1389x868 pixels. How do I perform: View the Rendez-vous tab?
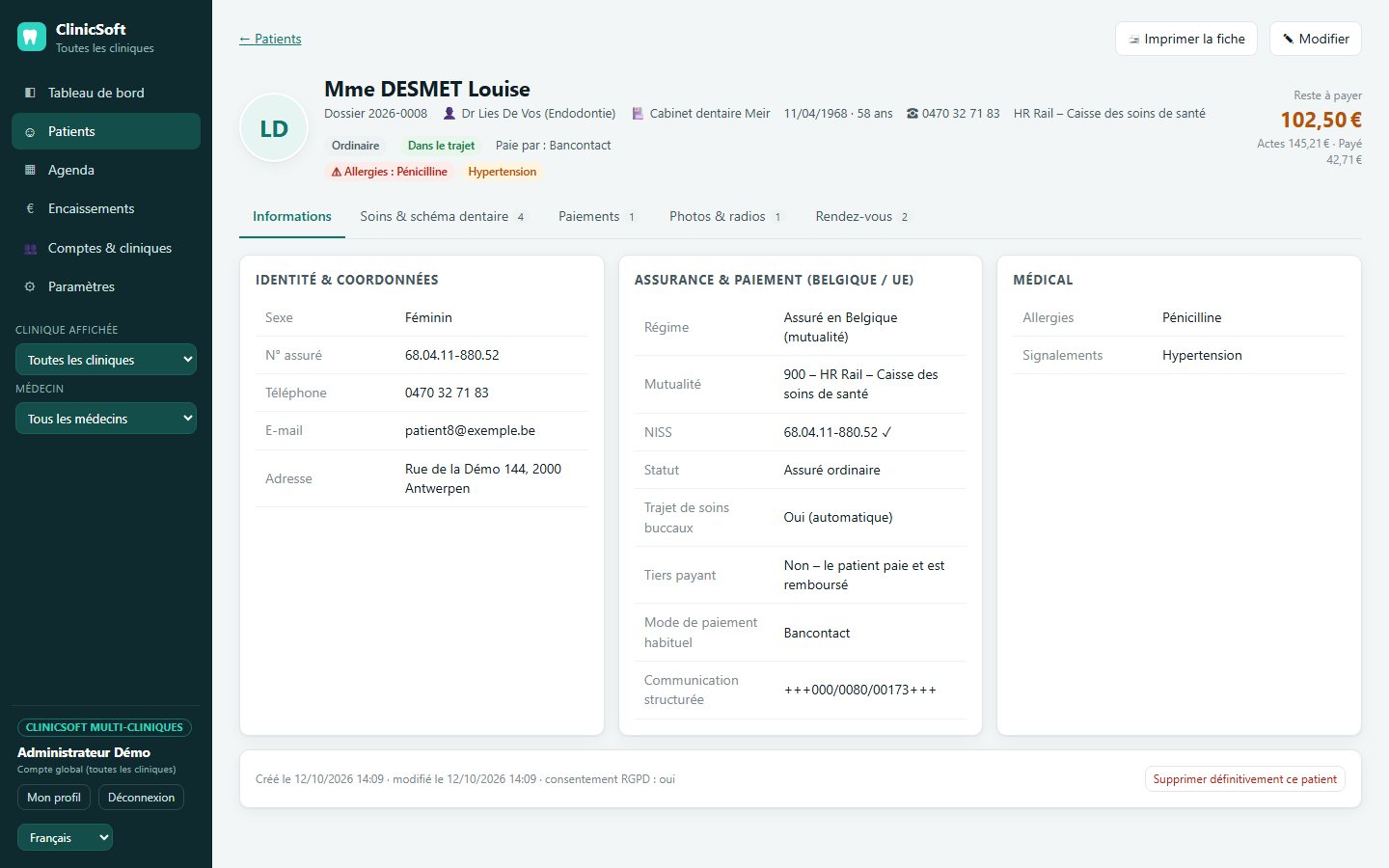(862, 216)
